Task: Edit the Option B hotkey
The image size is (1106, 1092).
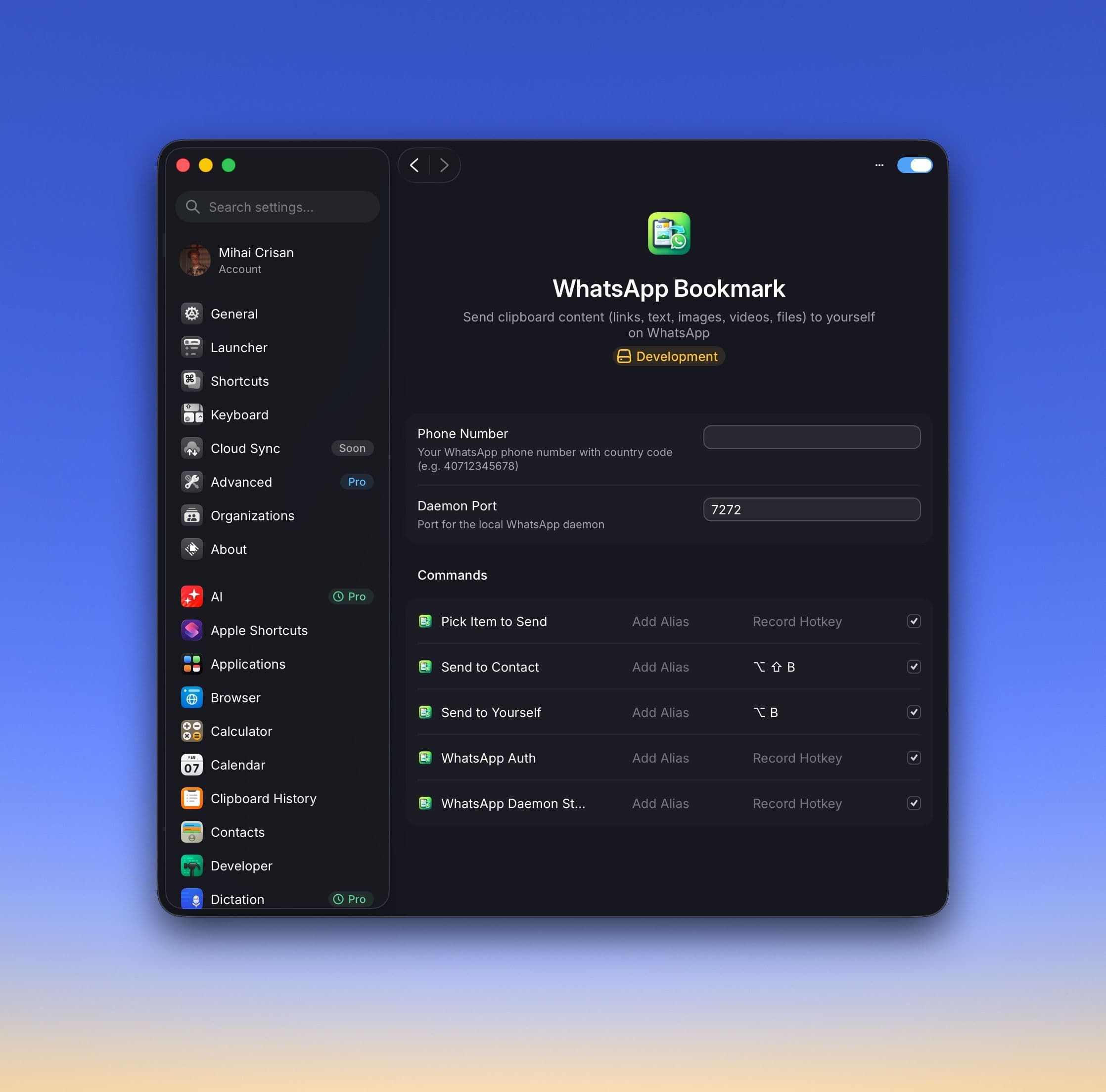Action: 765,713
